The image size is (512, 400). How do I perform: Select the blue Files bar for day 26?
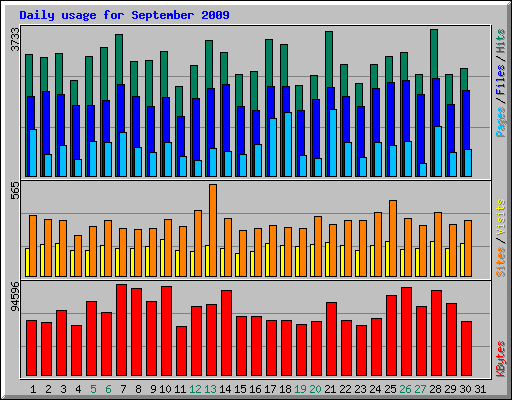tap(406, 110)
